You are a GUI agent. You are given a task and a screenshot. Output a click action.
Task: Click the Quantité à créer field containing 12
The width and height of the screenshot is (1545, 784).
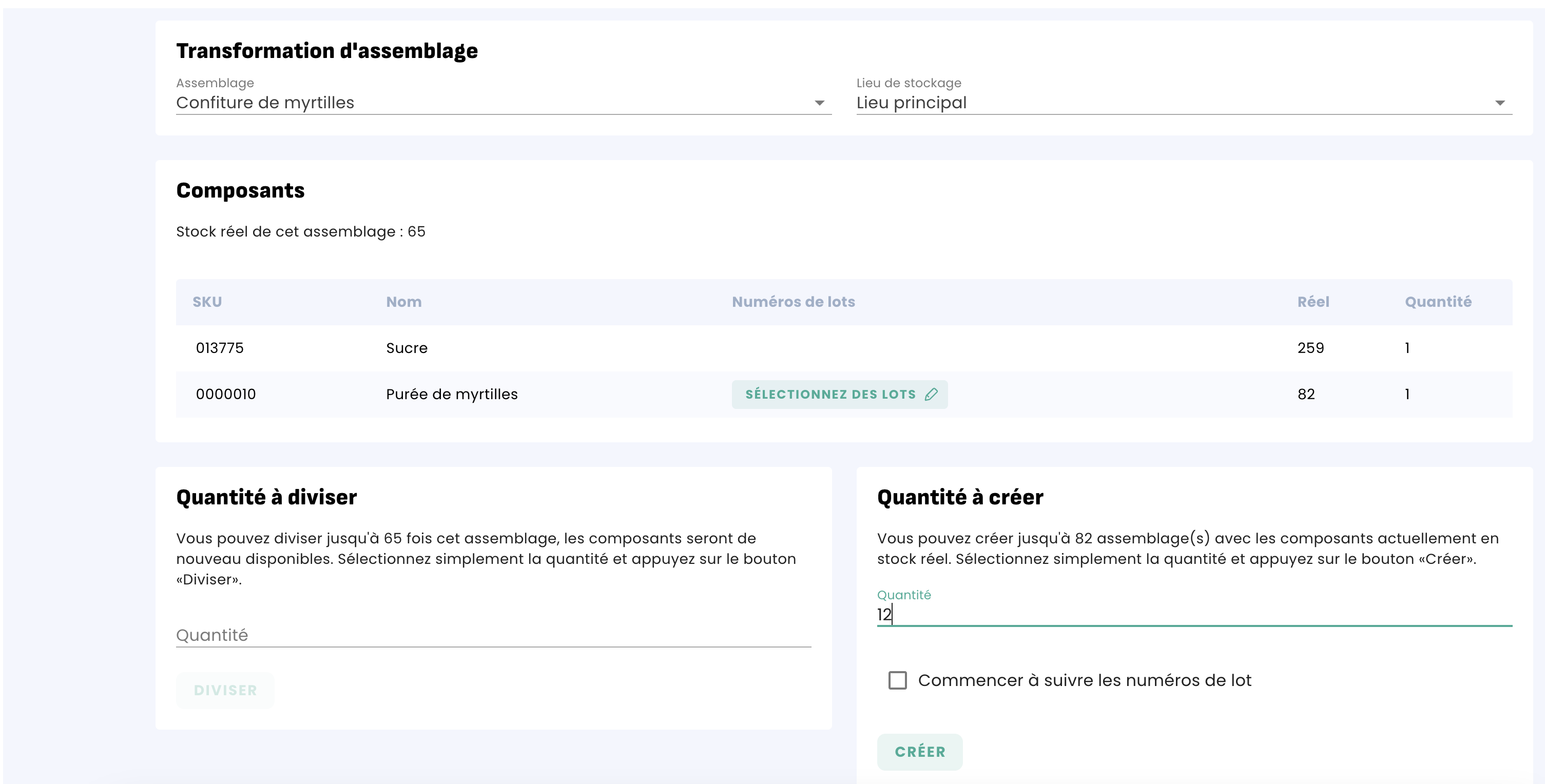click(1193, 614)
